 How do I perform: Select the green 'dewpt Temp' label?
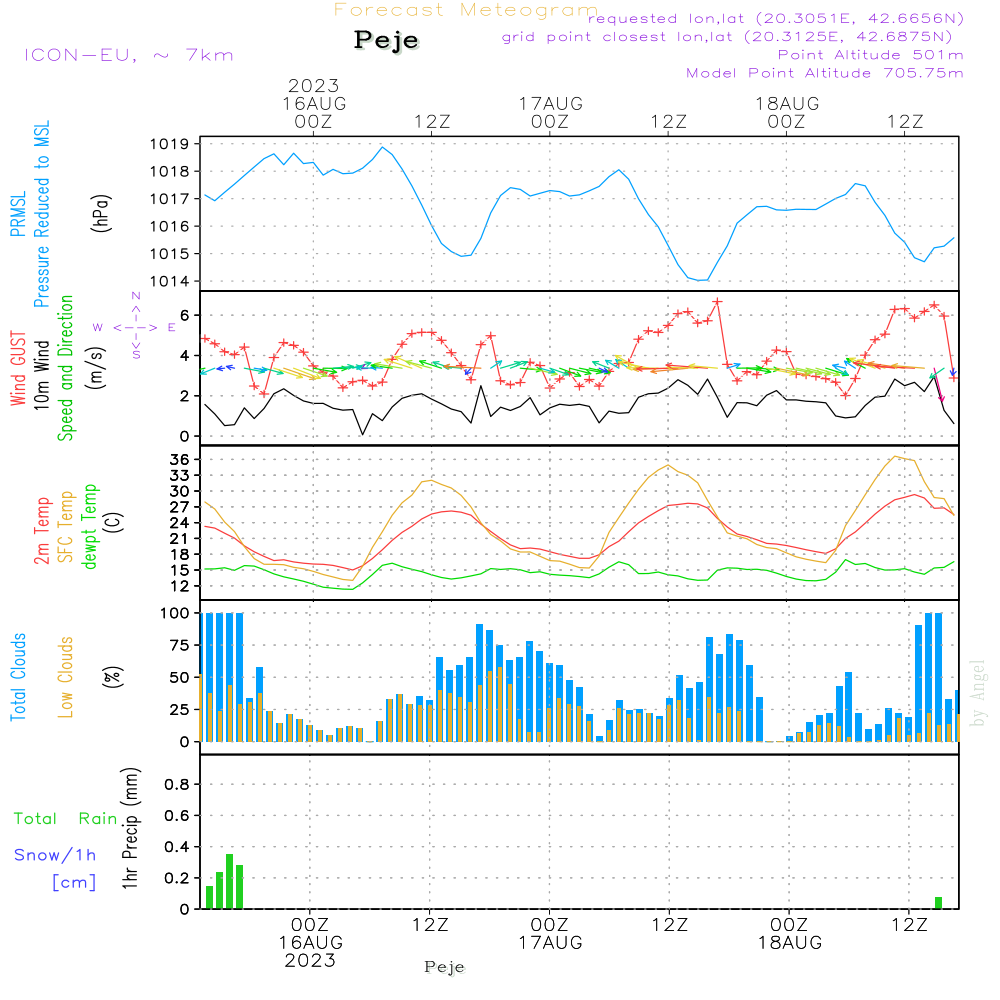pos(89,526)
